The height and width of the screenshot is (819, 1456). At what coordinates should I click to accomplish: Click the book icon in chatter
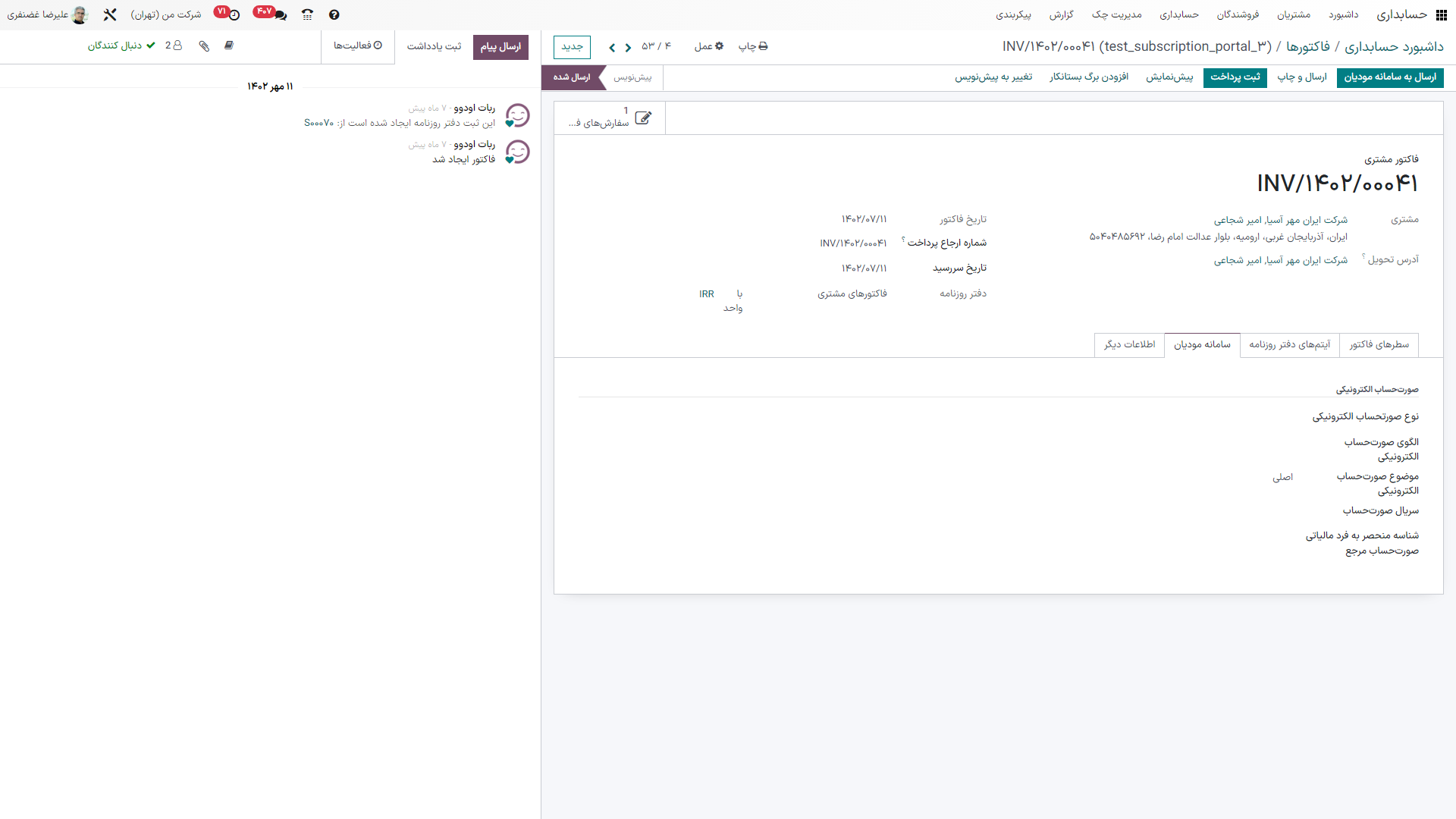(x=229, y=45)
